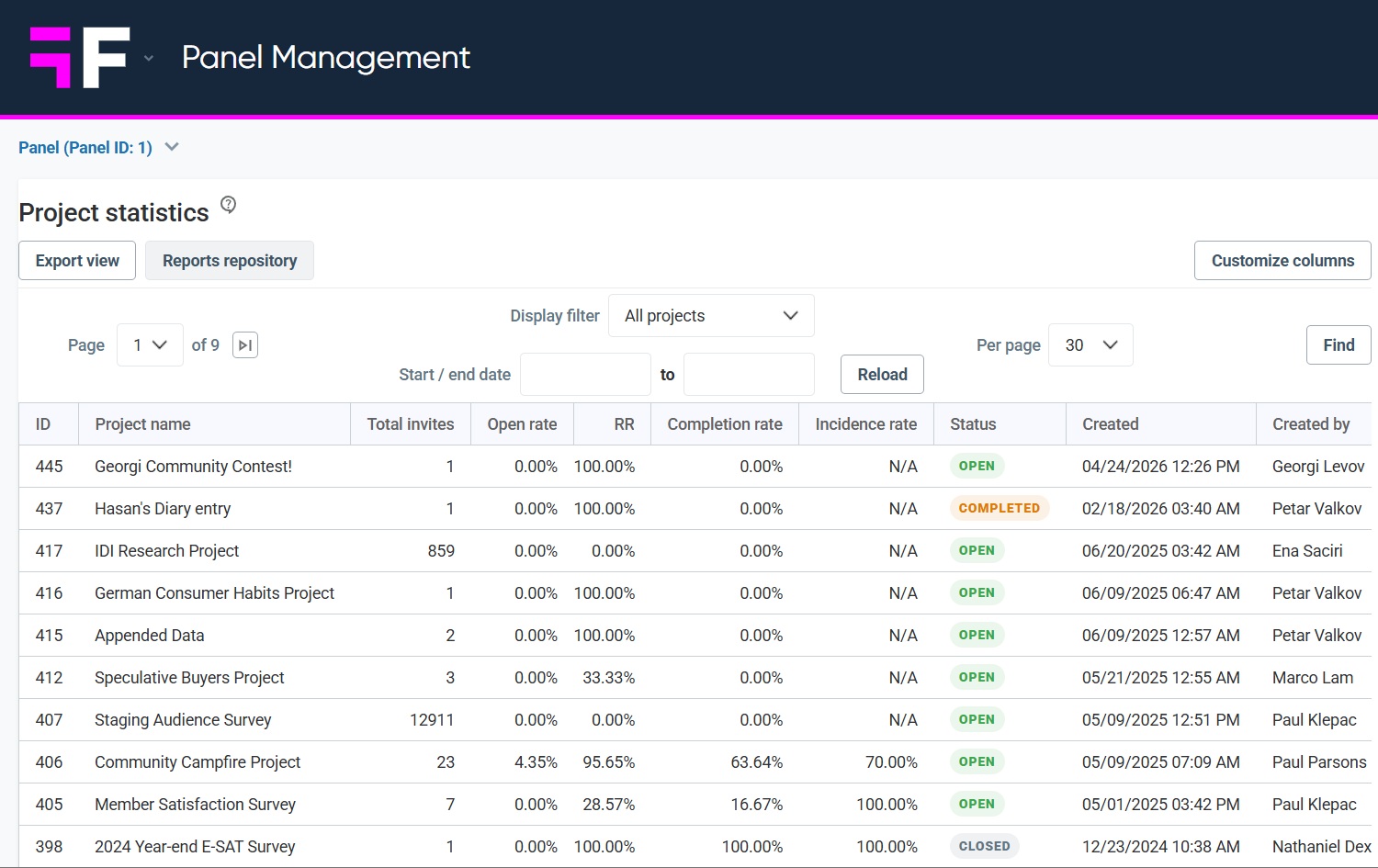Open the page number dropdown
The width and height of the screenshot is (1378, 868).
(x=150, y=345)
